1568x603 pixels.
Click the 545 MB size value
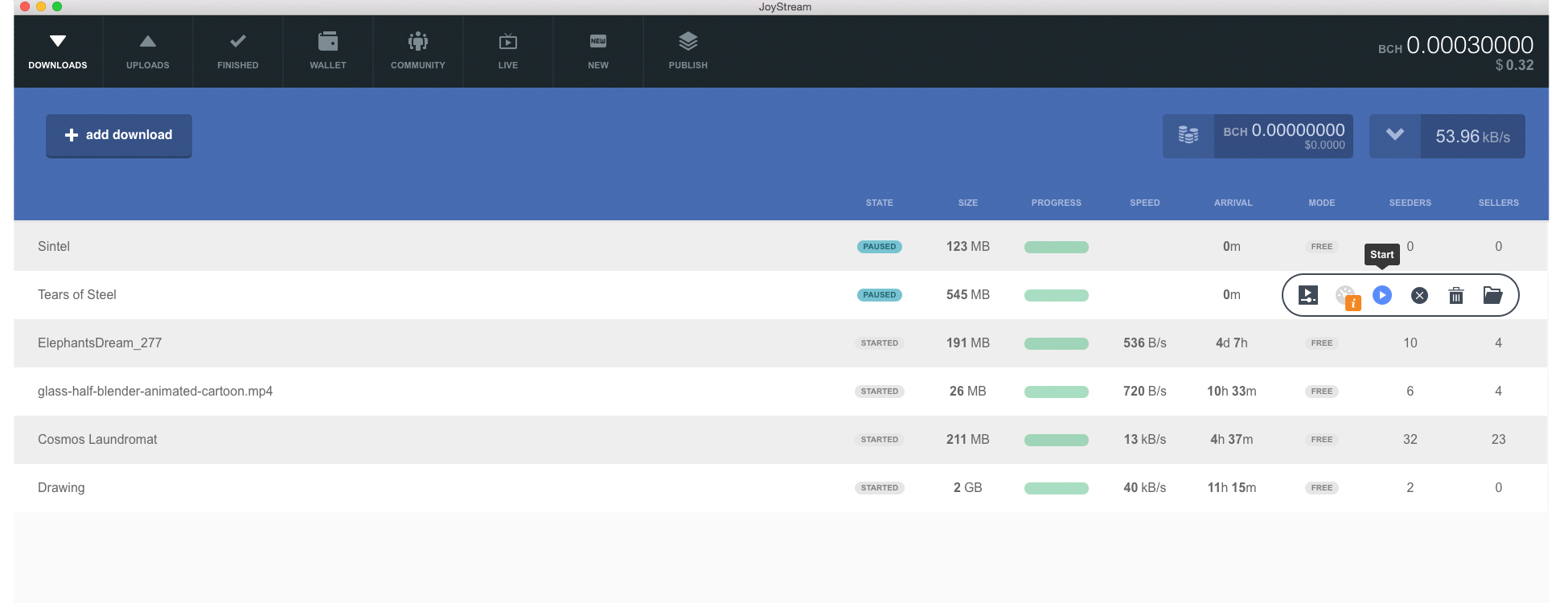point(968,295)
